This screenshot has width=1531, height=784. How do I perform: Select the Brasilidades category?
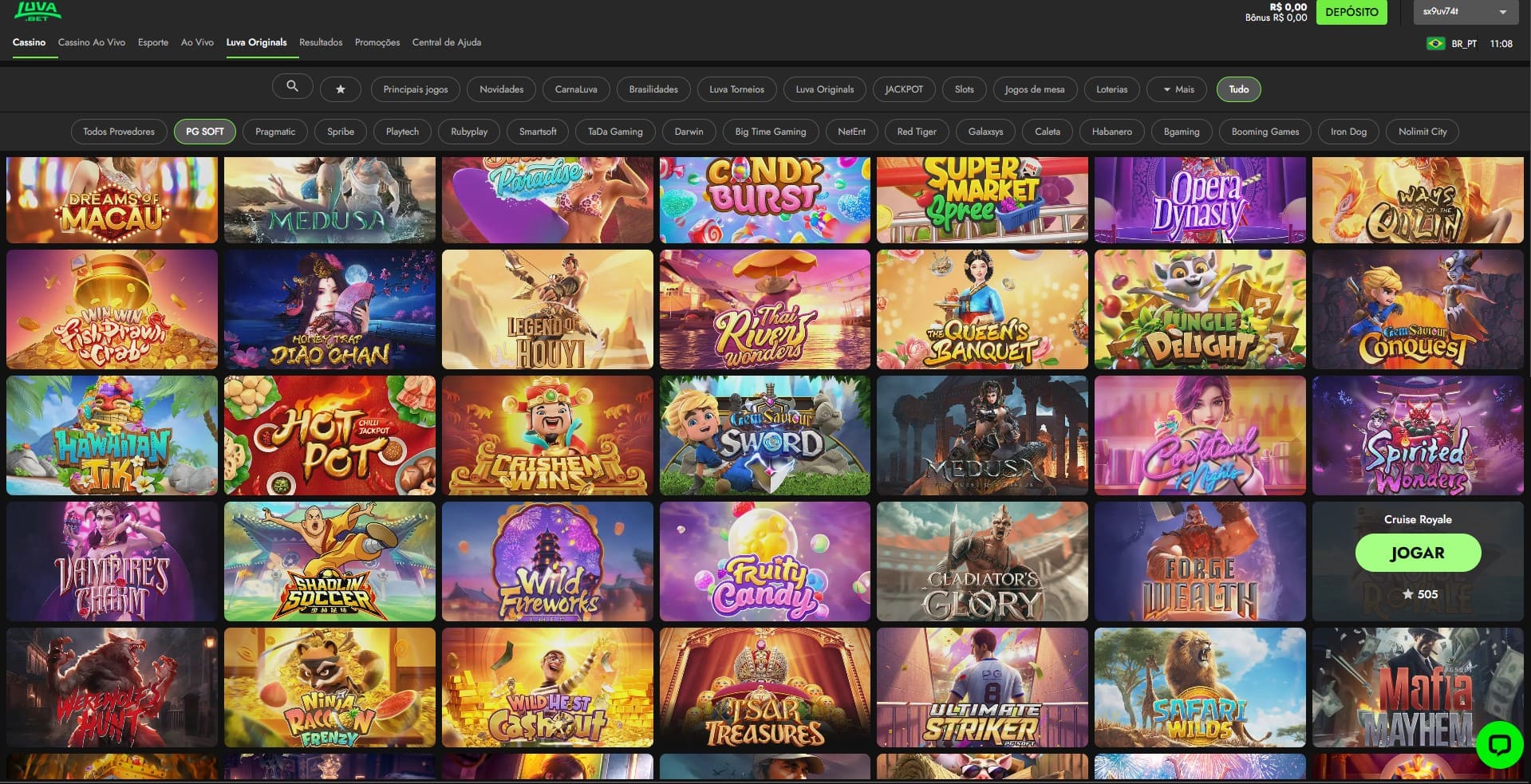click(x=653, y=89)
